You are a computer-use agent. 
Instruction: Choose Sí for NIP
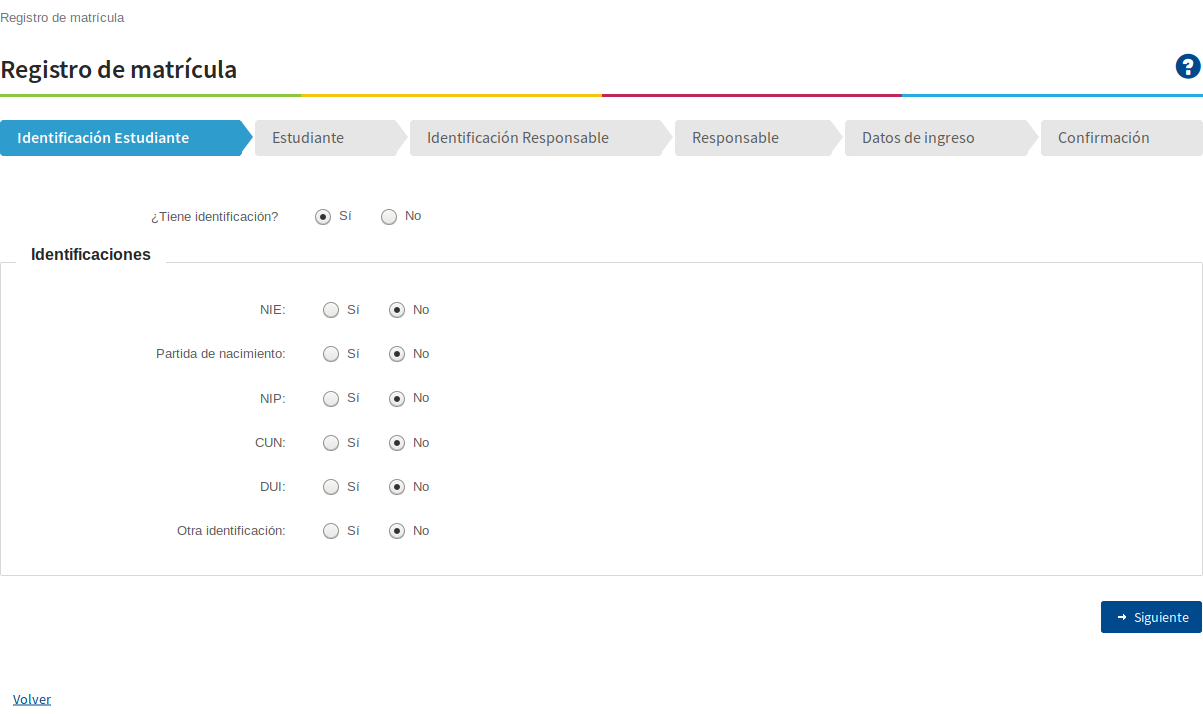point(331,399)
